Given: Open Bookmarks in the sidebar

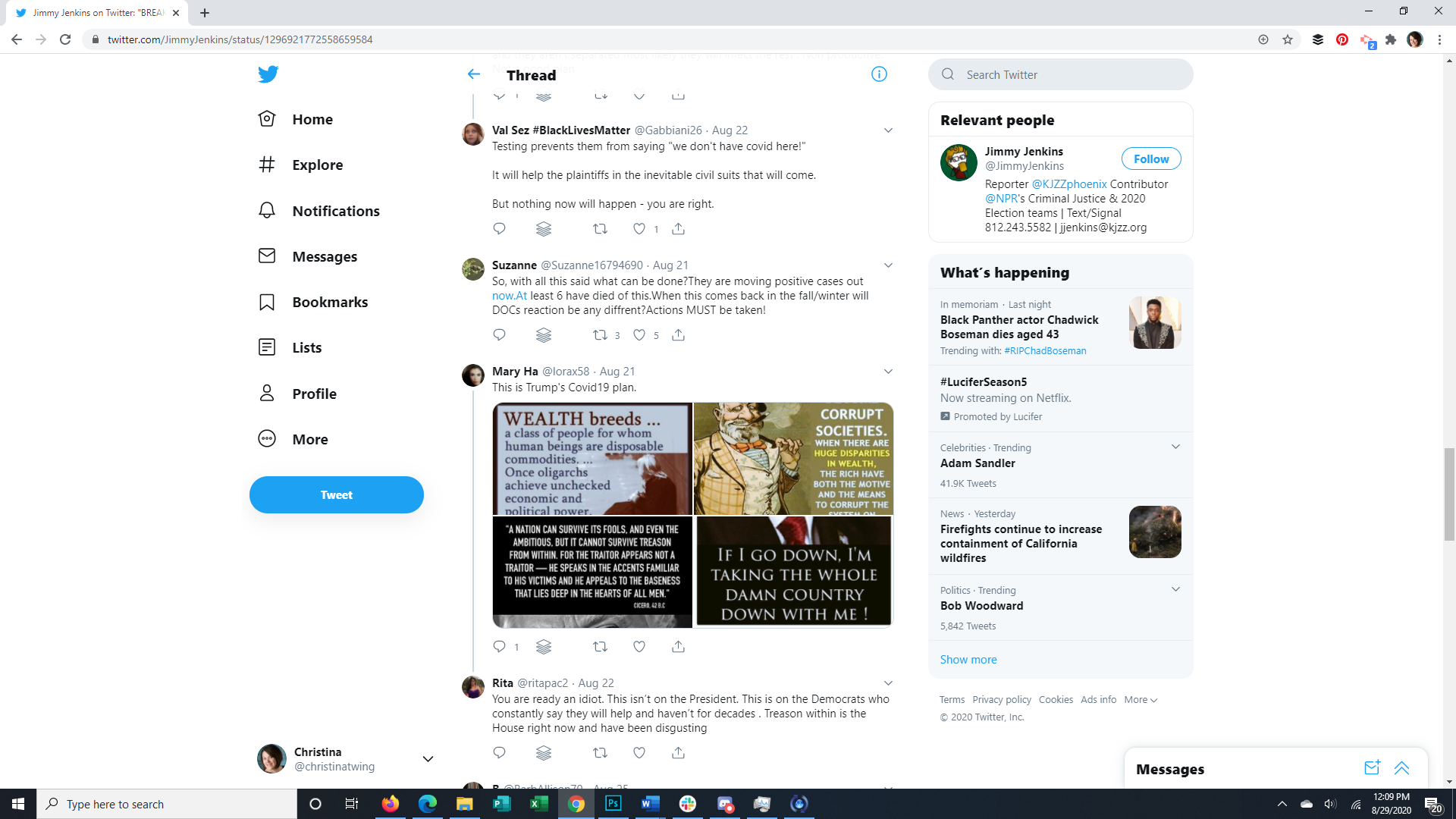Looking at the screenshot, I should click(329, 302).
